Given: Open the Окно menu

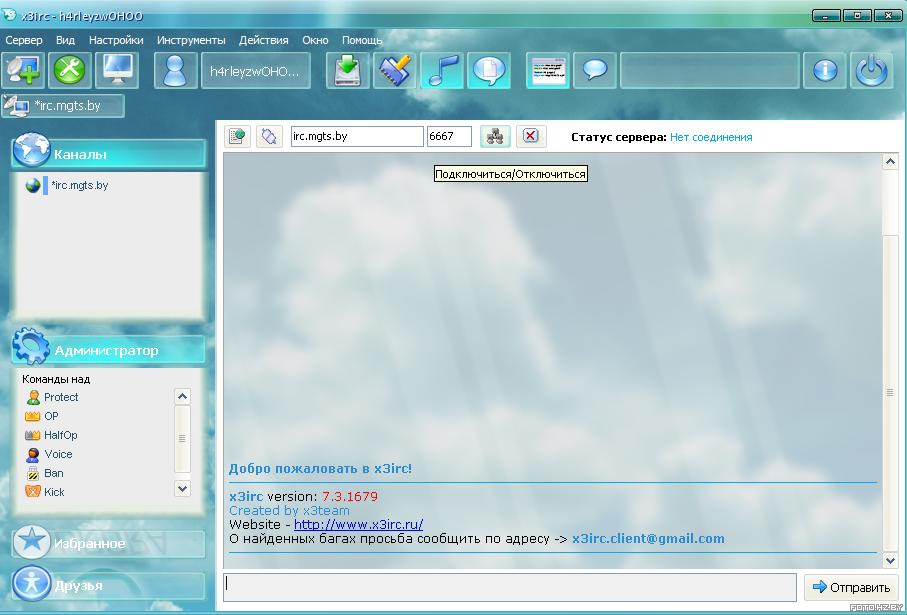Looking at the screenshot, I should pos(315,40).
